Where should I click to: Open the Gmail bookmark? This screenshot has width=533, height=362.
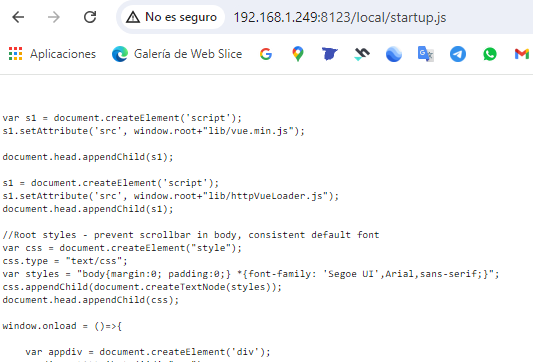[522, 54]
